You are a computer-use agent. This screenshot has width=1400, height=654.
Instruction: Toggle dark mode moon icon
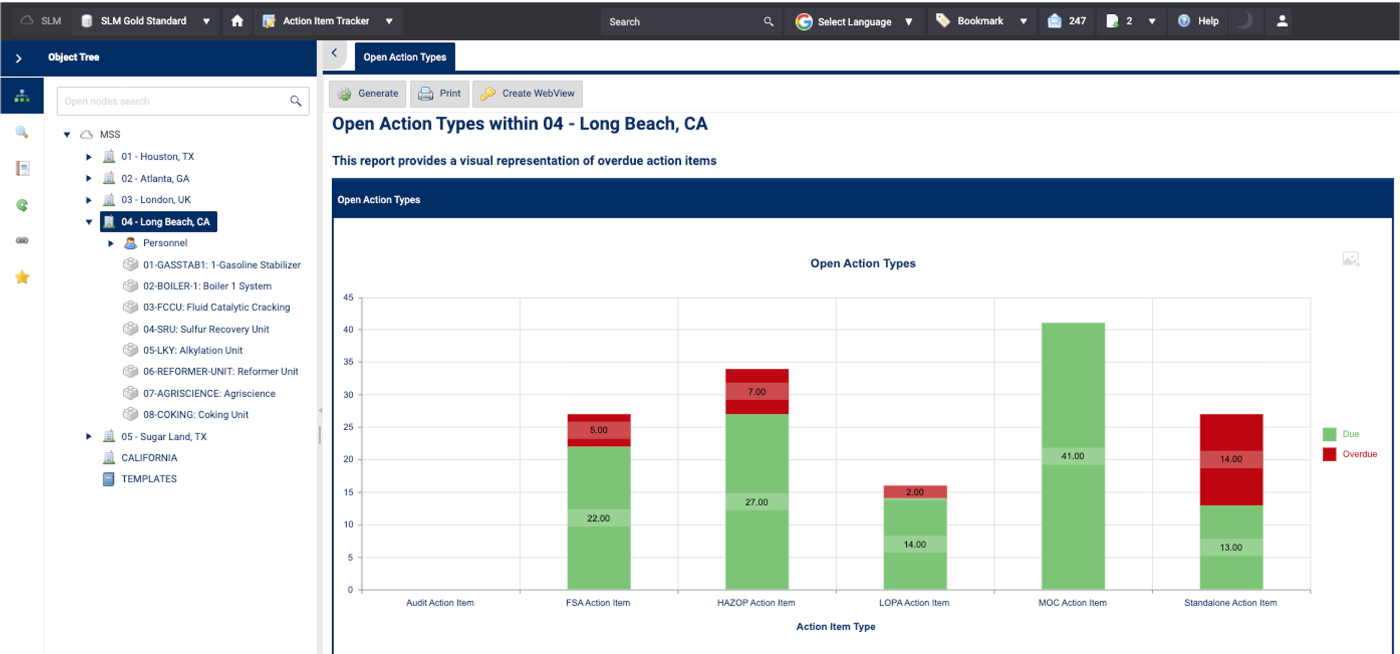click(x=1244, y=21)
